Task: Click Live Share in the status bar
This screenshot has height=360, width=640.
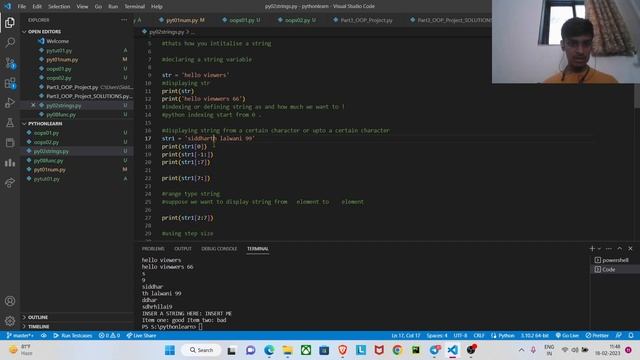Action: (x=141, y=336)
